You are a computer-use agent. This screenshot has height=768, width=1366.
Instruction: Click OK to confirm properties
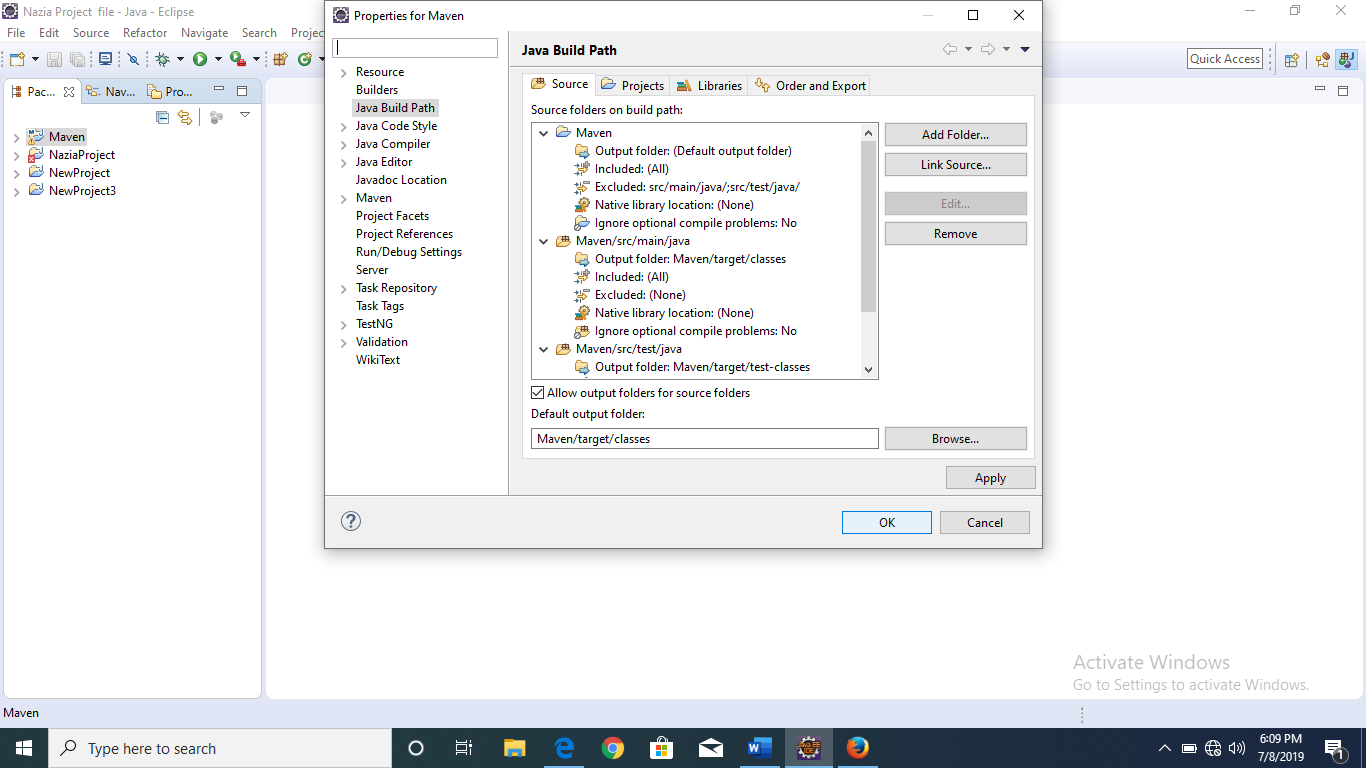(x=887, y=522)
